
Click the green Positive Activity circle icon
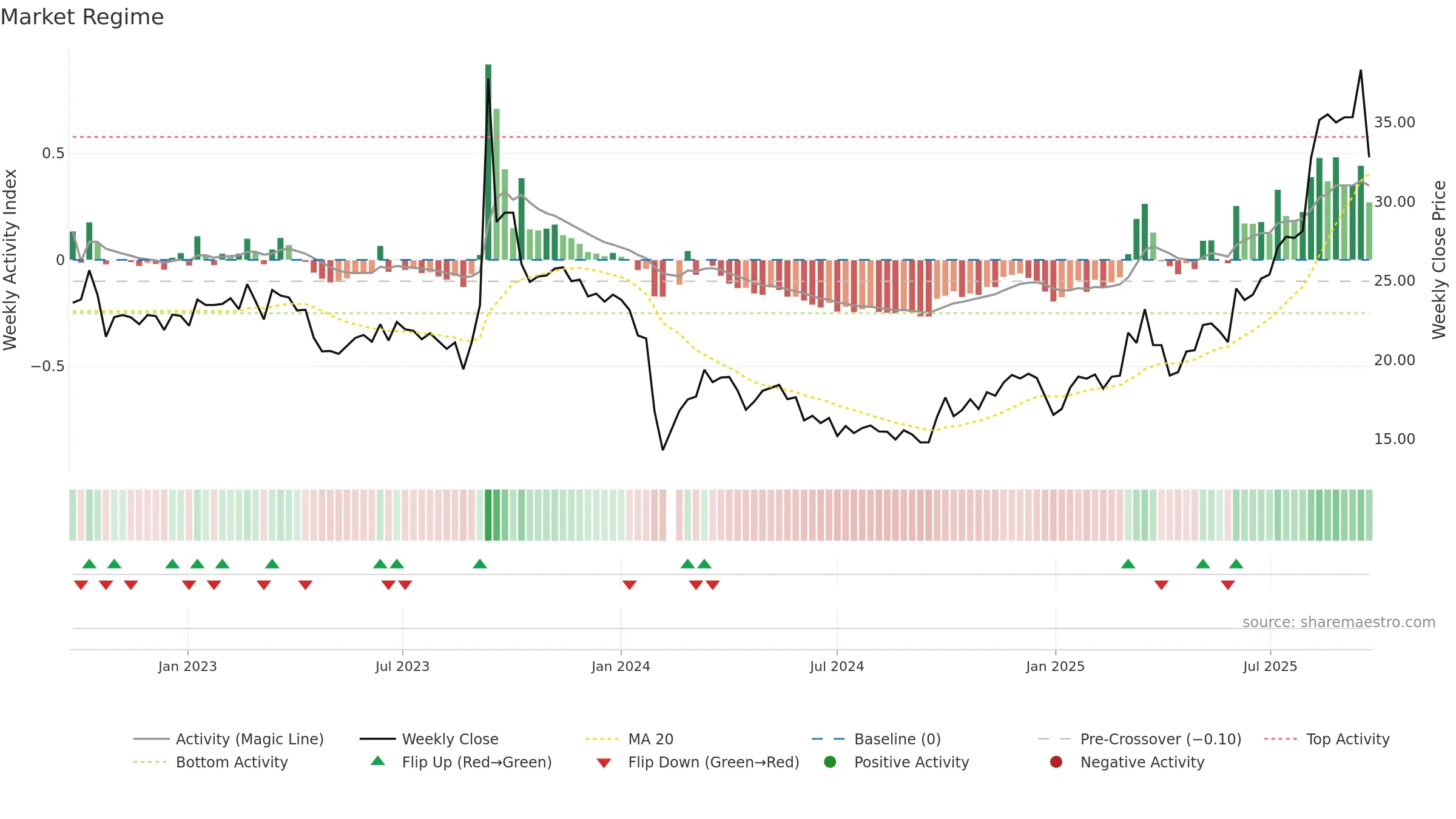pyautogui.click(x=830, y=762)
